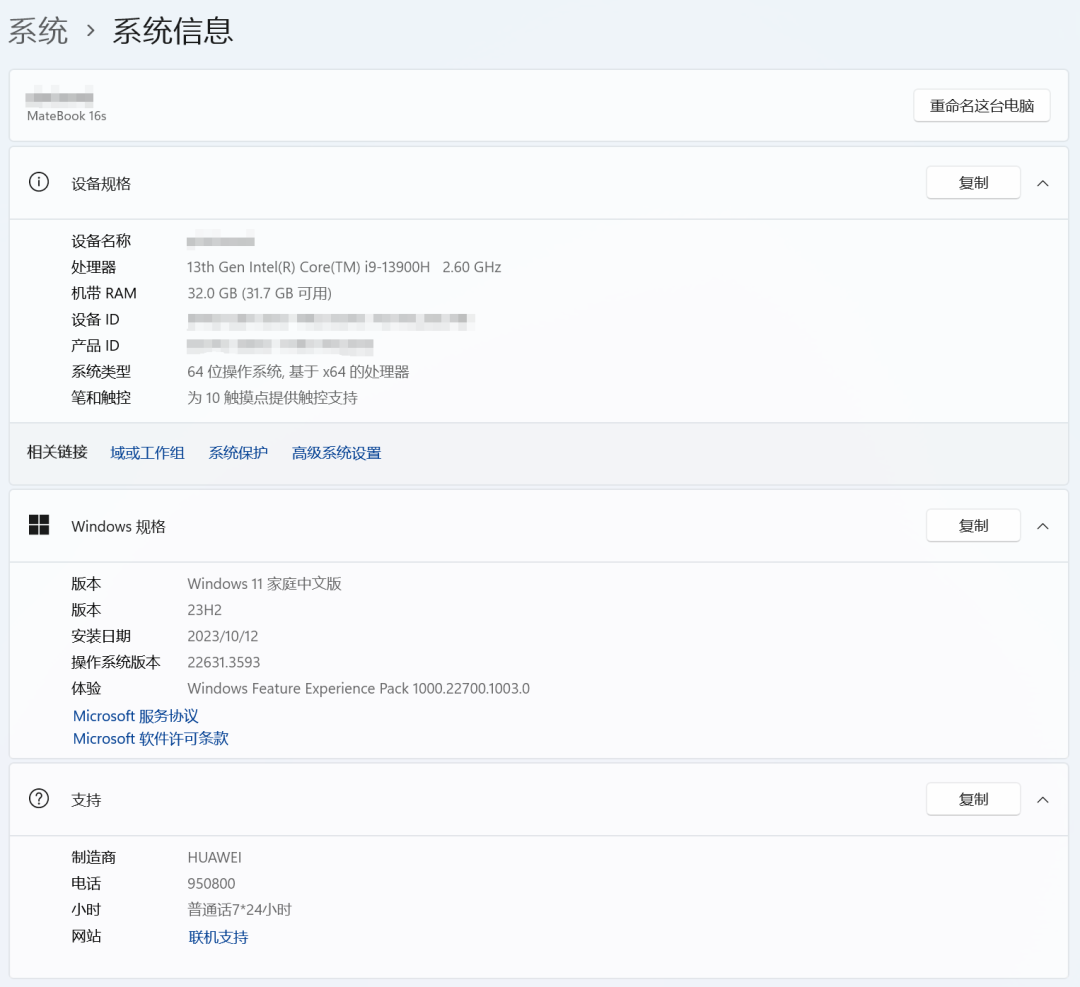Open 域或工作组 link

tap(147, 453)
